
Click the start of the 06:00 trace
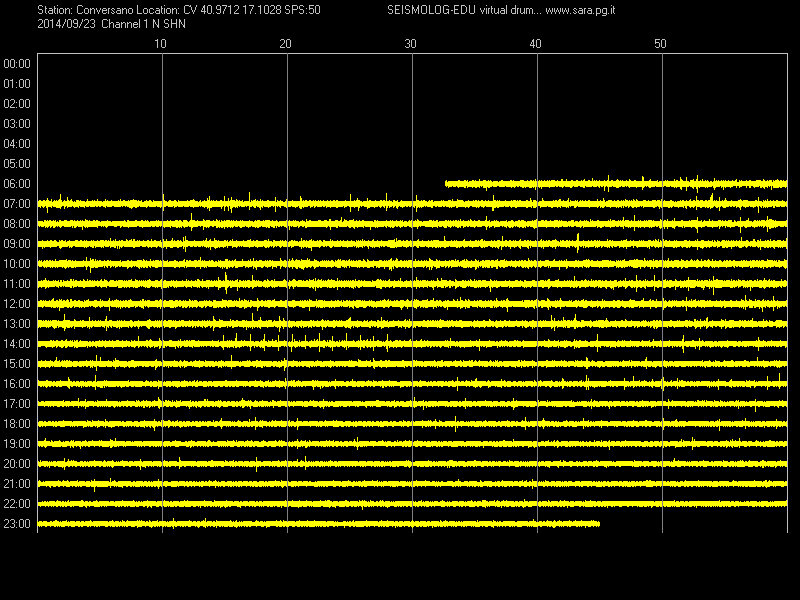click(446, 184)
